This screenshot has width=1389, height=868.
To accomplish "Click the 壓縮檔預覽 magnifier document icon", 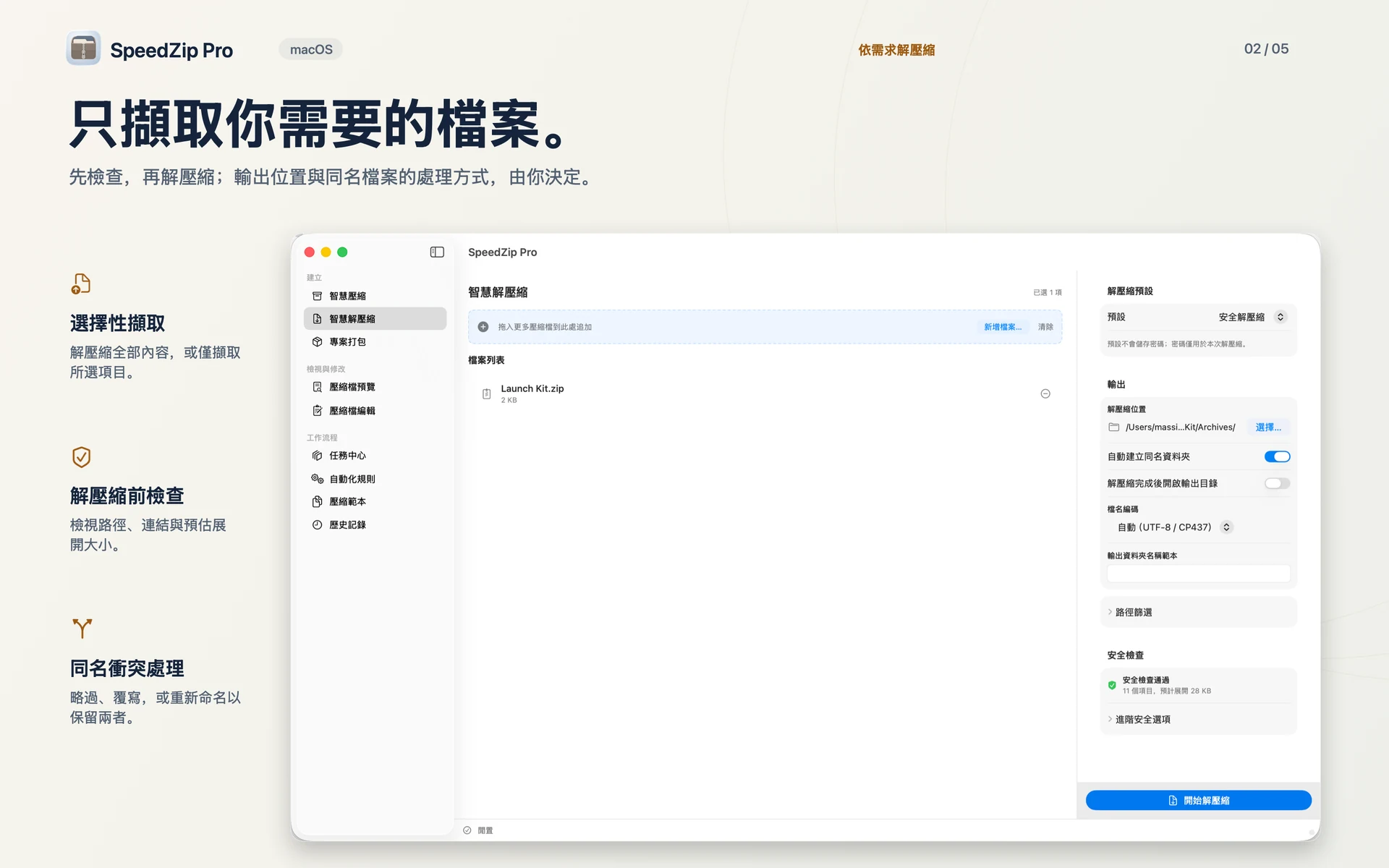I will pyautogui.click(x=317, y=387).
